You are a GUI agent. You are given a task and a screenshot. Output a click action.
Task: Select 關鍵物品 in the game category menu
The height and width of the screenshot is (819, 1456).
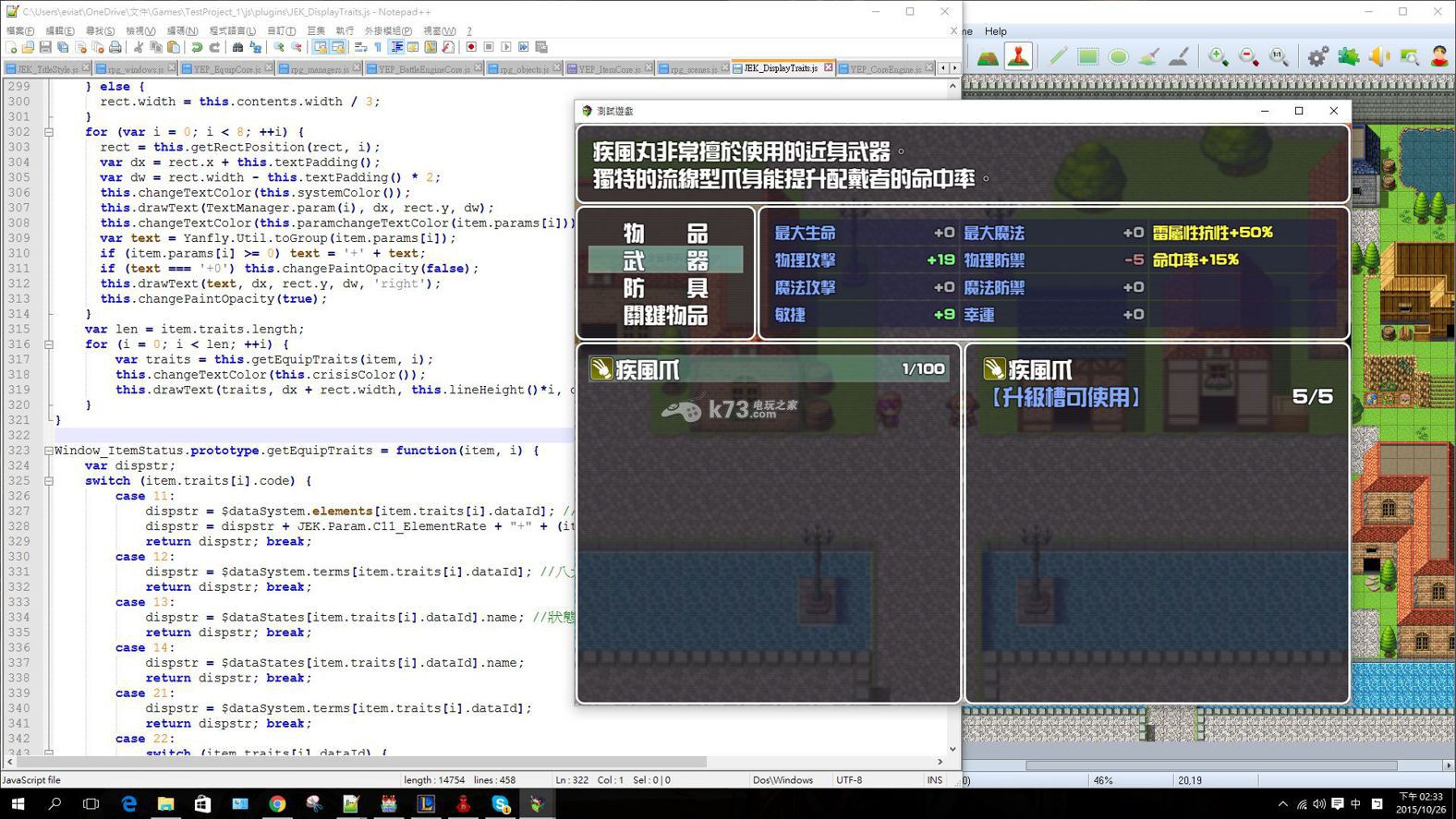pos(665,316)
